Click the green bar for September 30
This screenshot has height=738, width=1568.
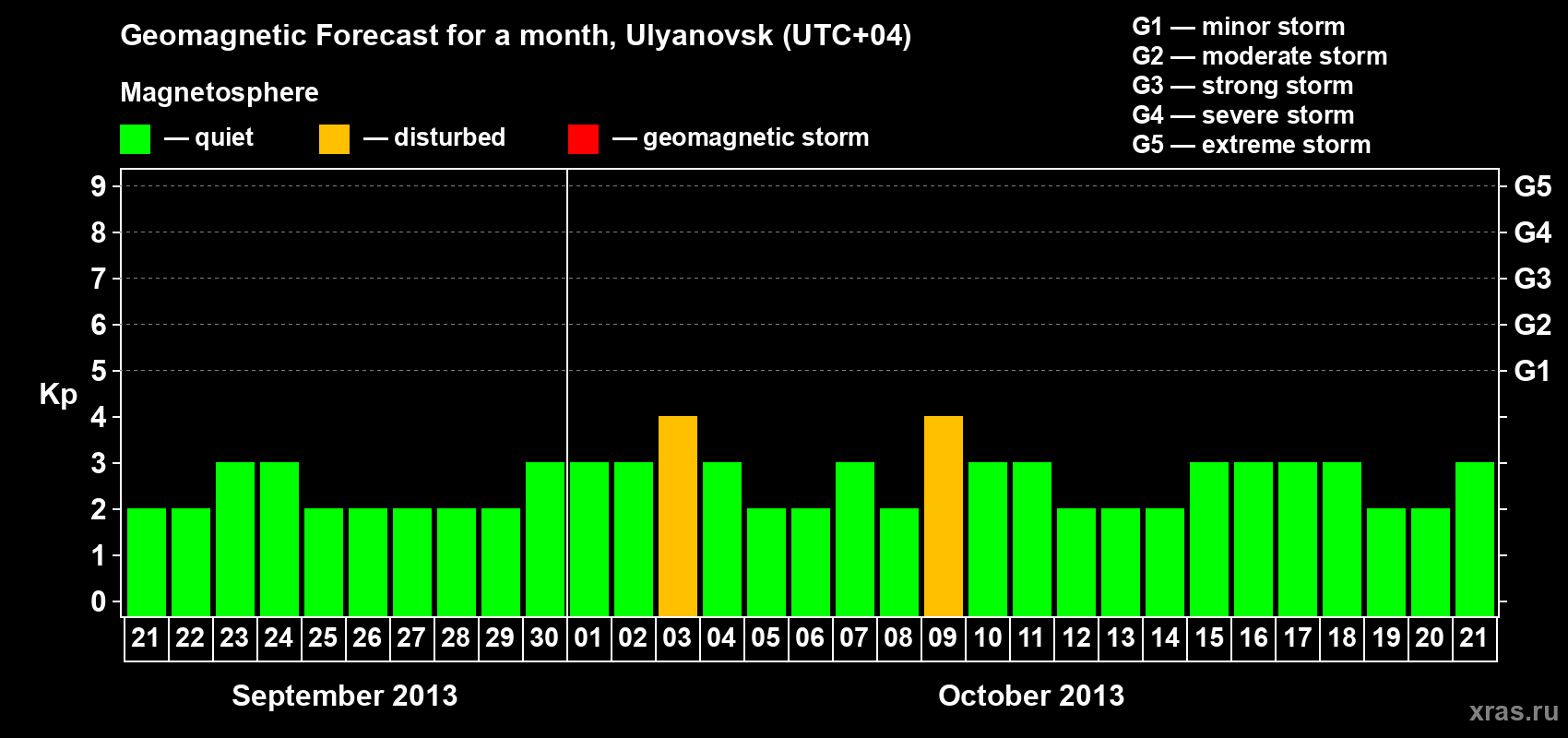[x=545, y=539]
